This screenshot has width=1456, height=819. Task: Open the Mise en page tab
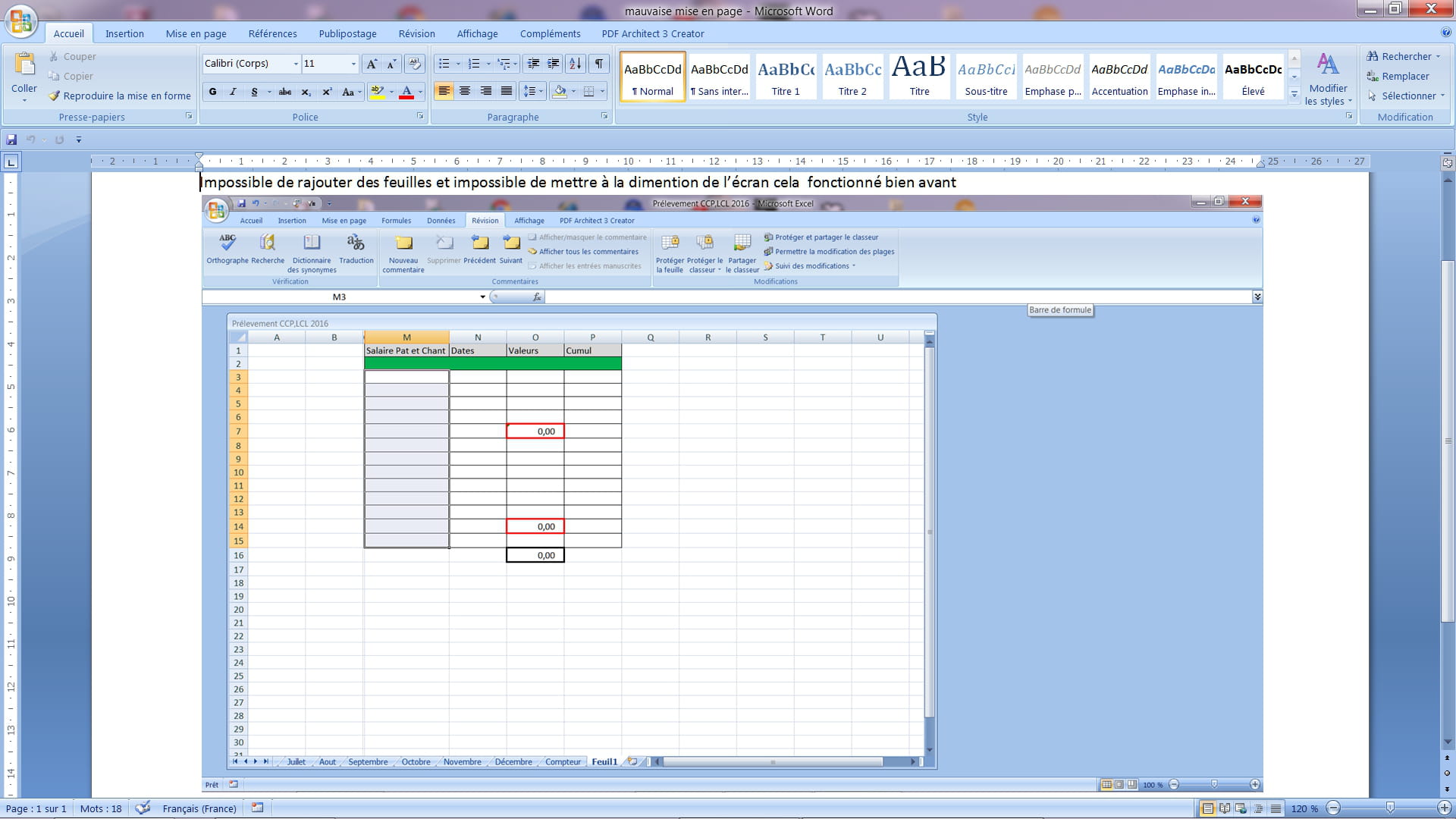coord(196,33)
